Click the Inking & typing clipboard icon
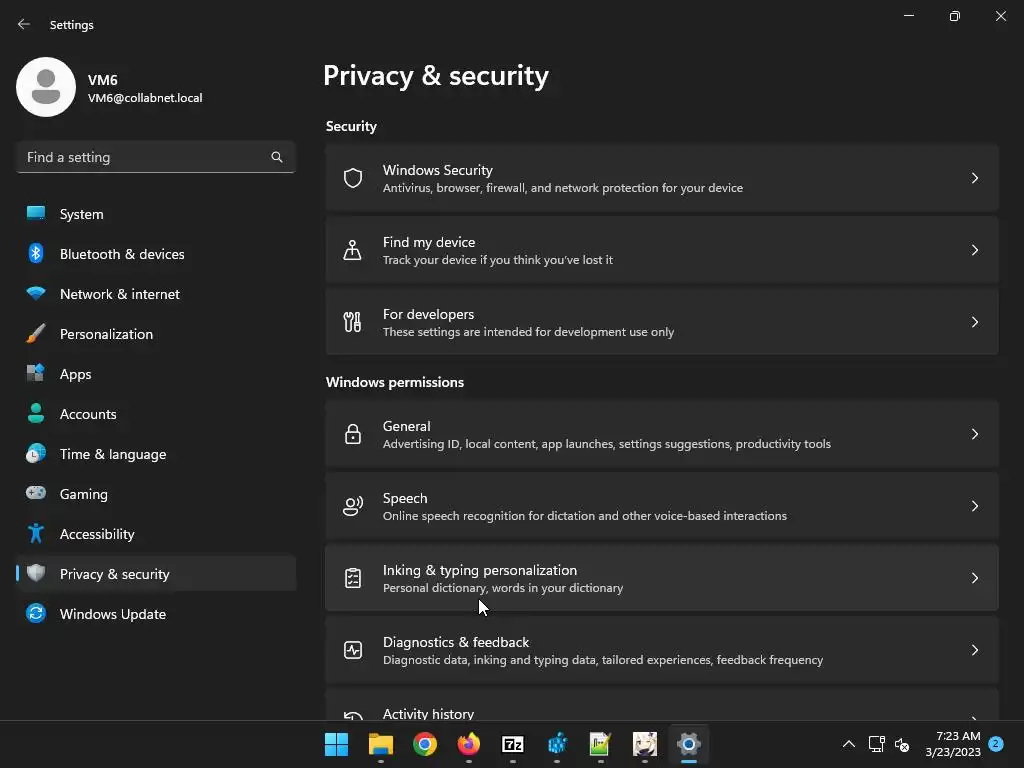This screenshot has width=1024, height=768. (x=352, y=578)
